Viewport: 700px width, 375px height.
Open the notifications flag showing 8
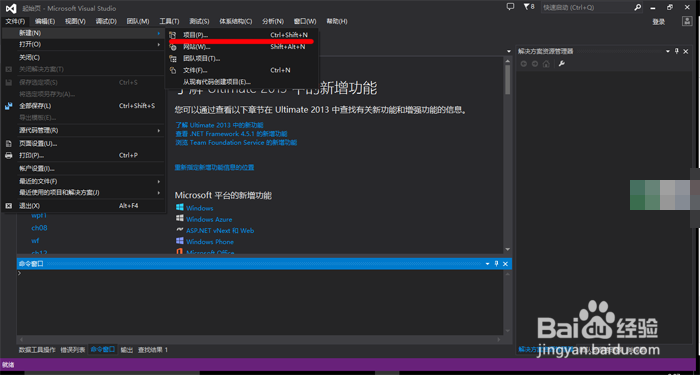pos(528,7)
